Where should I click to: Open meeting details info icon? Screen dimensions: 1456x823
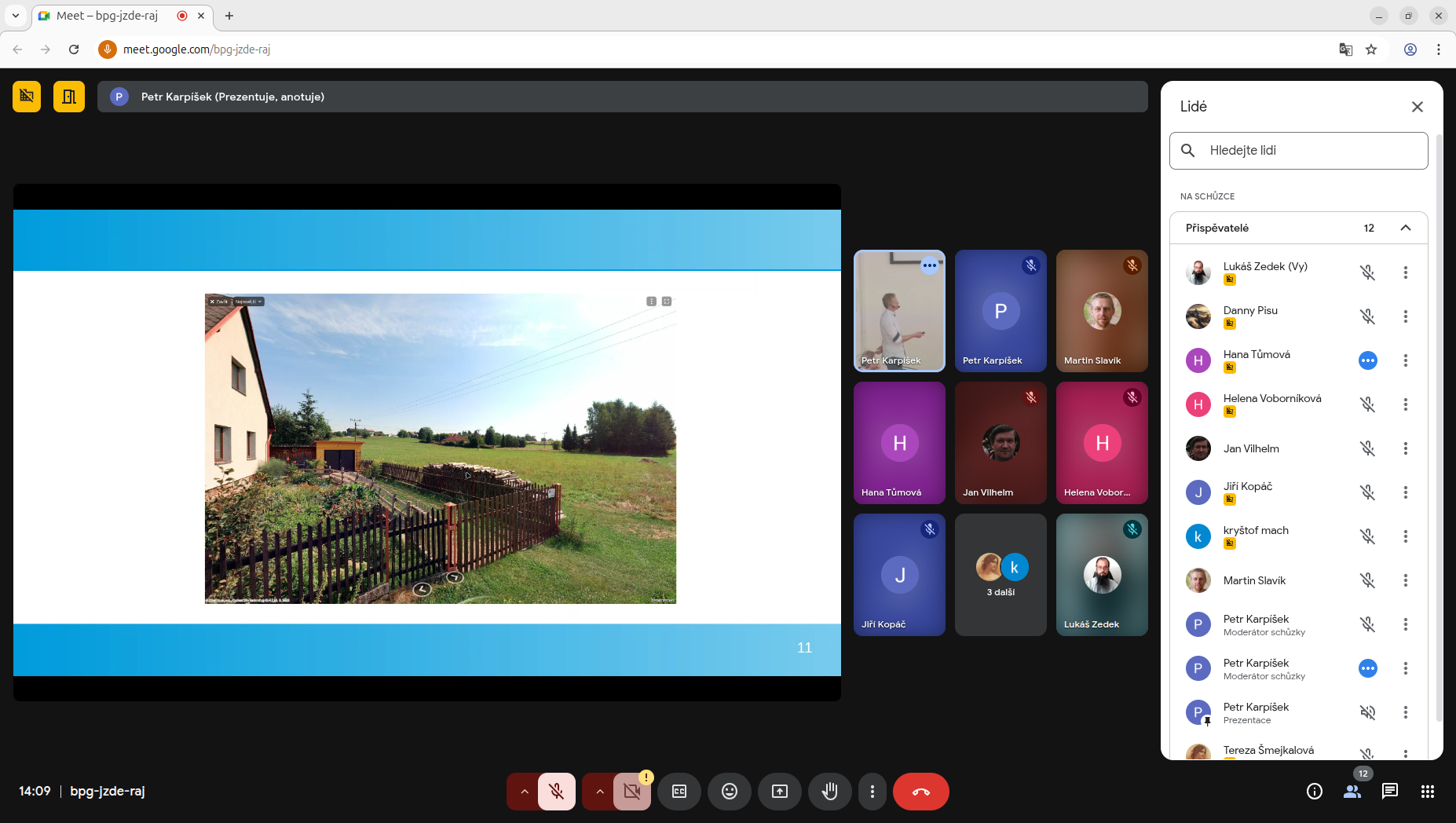click(x=1314, y=792)
